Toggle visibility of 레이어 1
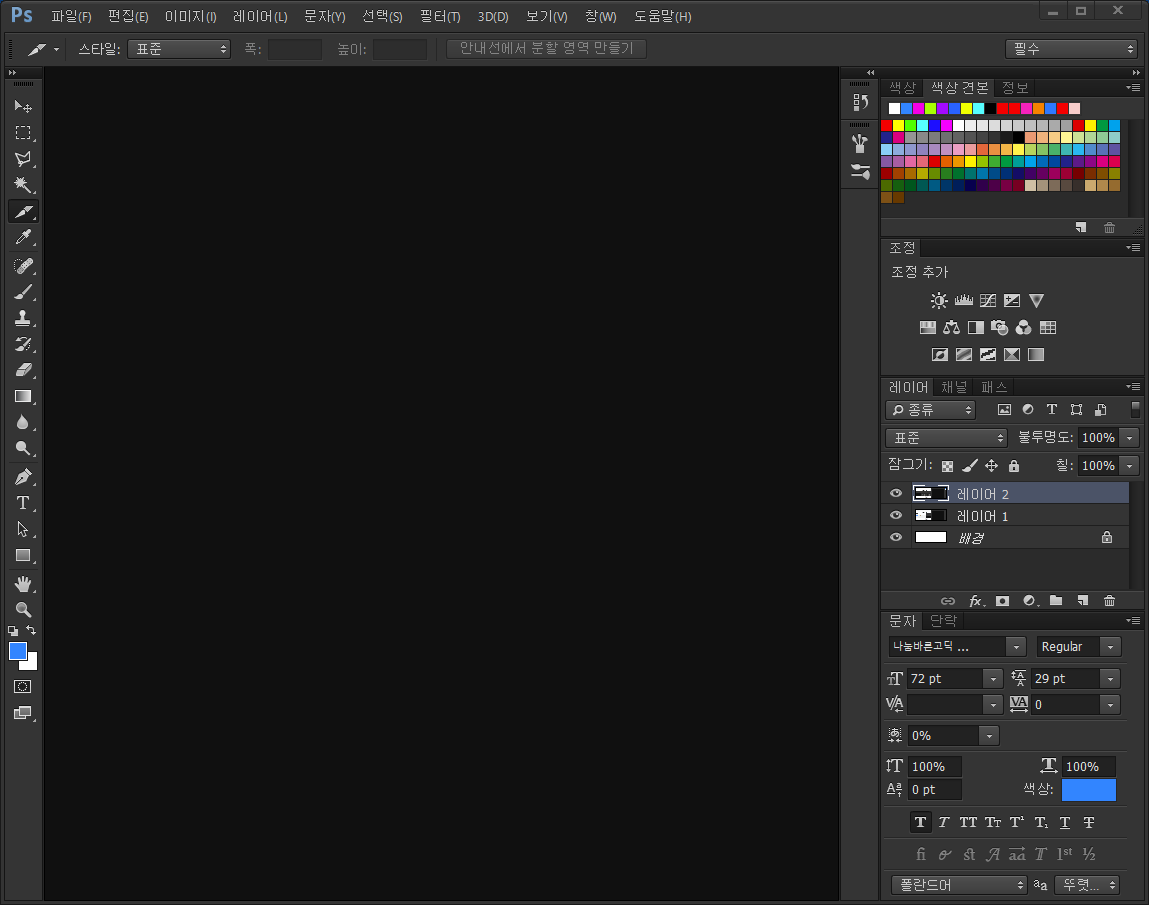 pyautogui.click(x=896, y=516)
